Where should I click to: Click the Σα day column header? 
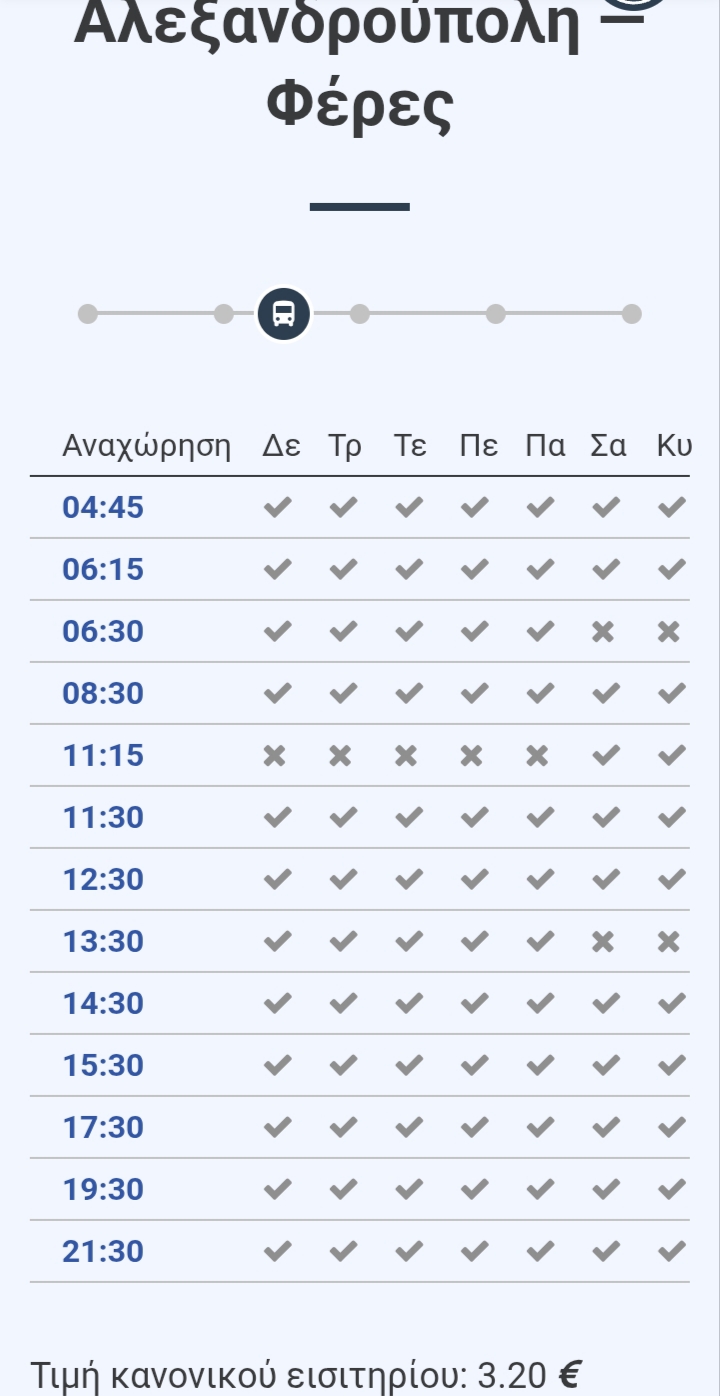tap(608, 446)
